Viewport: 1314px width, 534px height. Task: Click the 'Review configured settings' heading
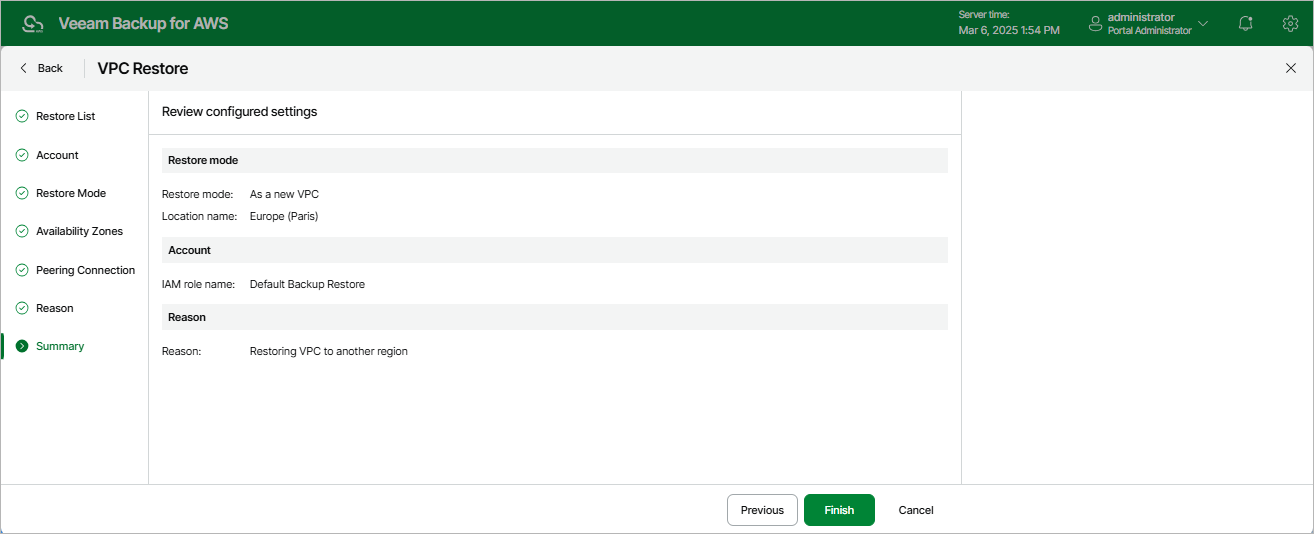[239, 112]
